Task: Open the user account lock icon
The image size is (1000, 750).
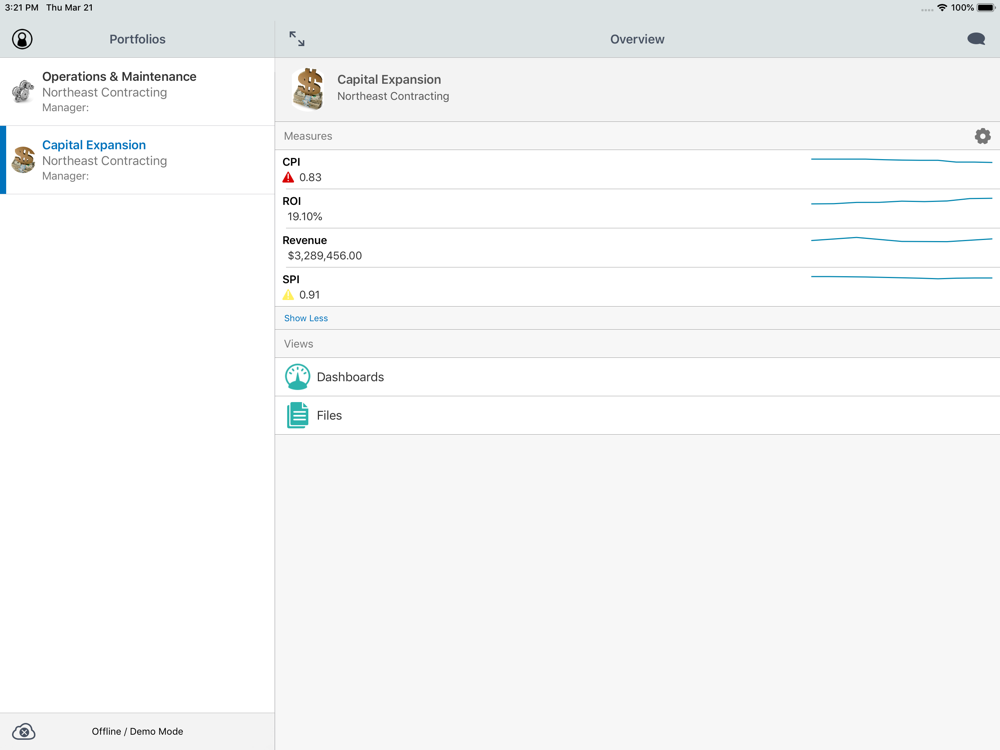Action: point(22,39)
